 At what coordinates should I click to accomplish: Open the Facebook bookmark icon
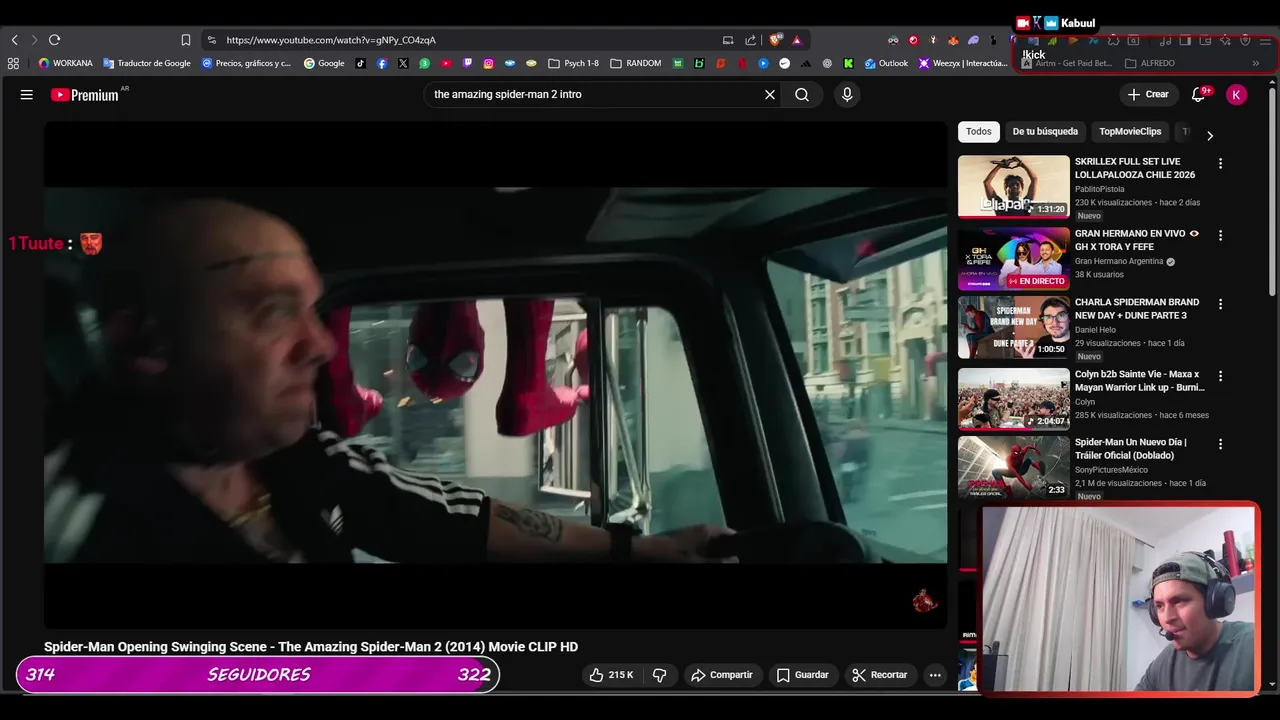pyautogui.click(x=382, y=63)
